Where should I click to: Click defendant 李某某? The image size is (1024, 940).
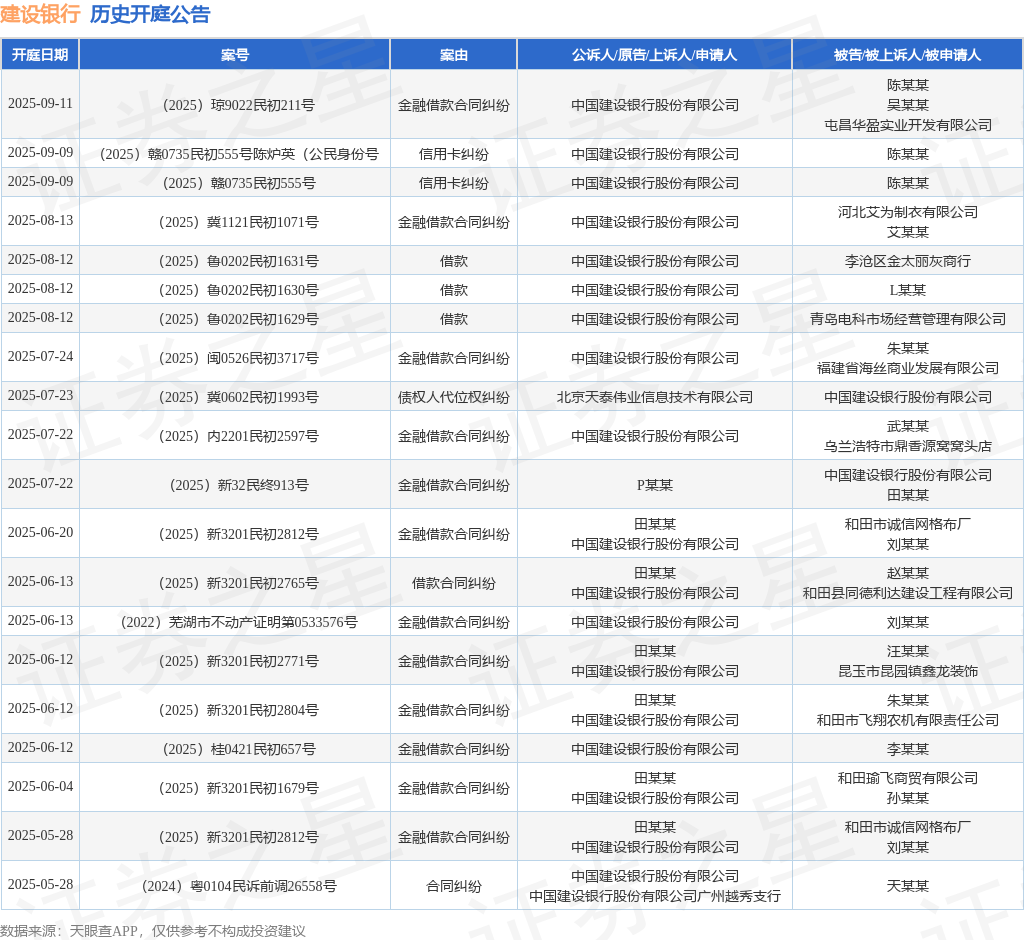click(x=908, y=749)
